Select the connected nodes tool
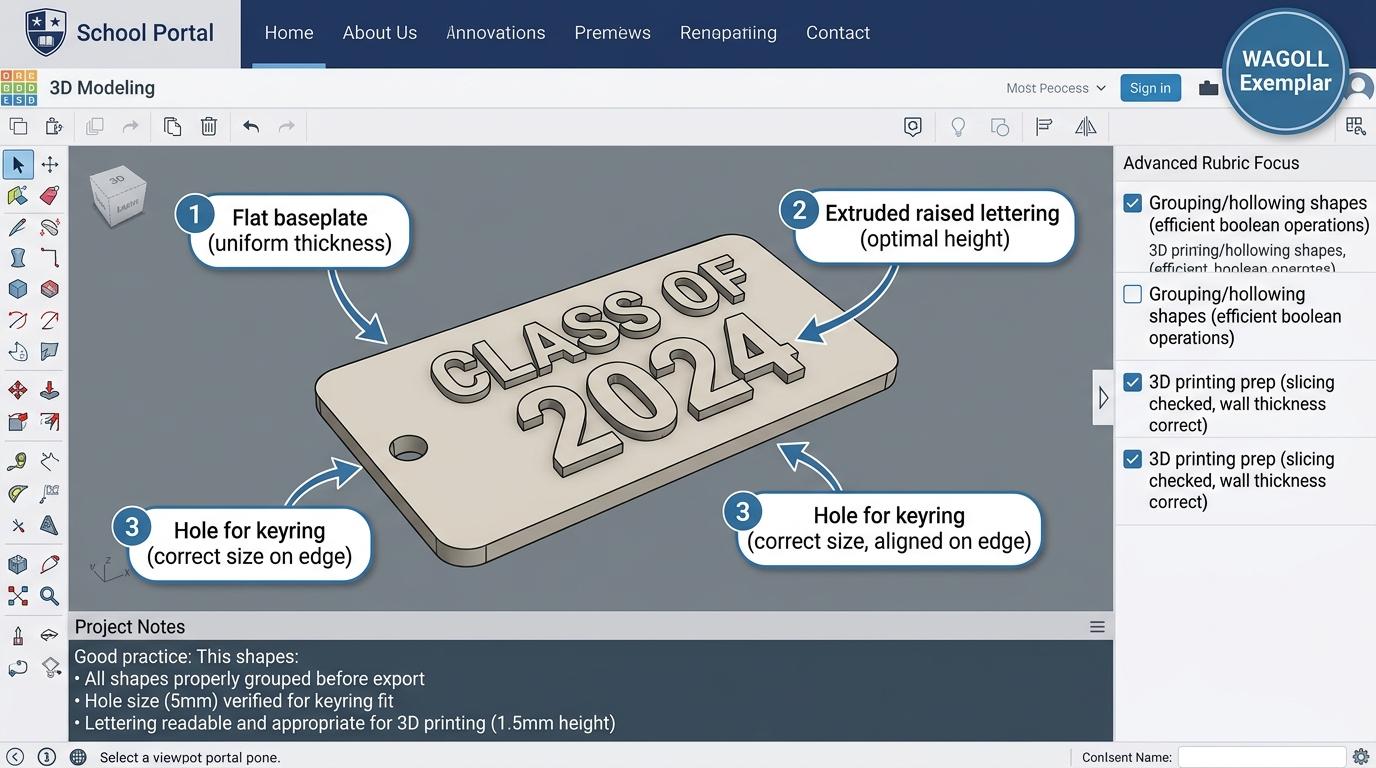The width and height of the screenshot is (1376, 768). pos(18,597)
